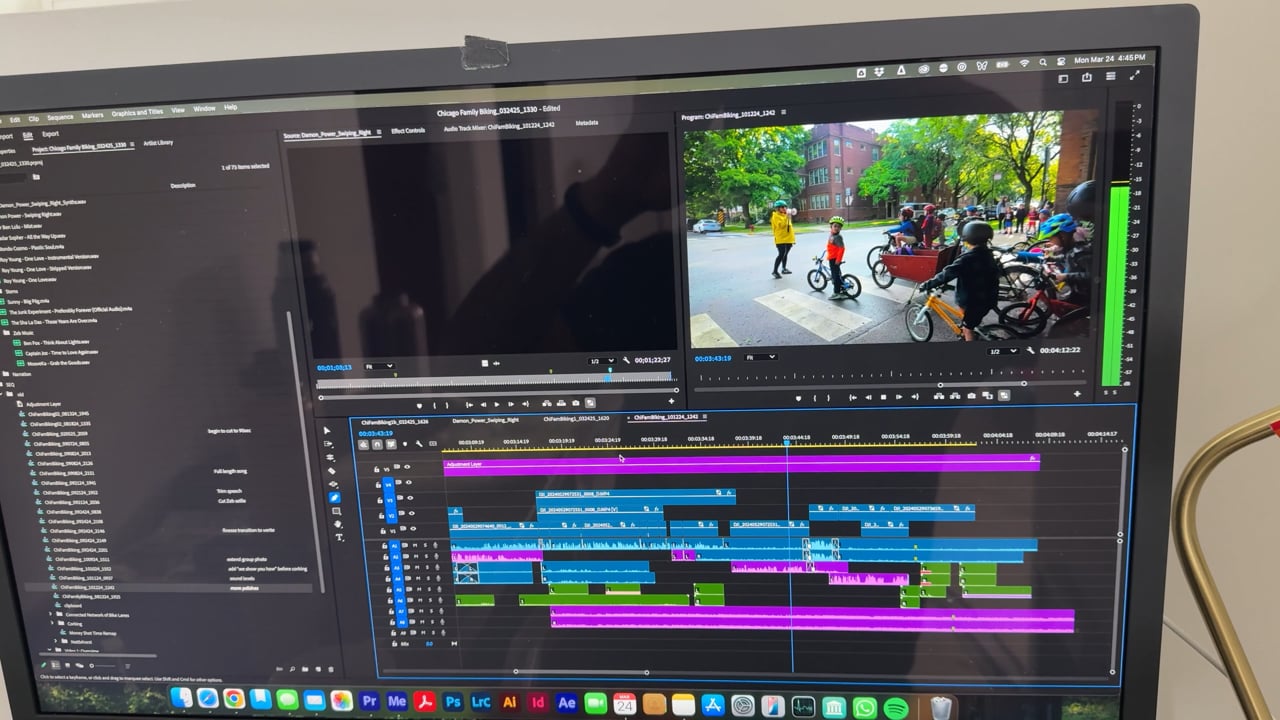Viewport: 1280px width, 720px height.
Task: Open the Source monitor button editor plus
Action: [x=672, y=402]
